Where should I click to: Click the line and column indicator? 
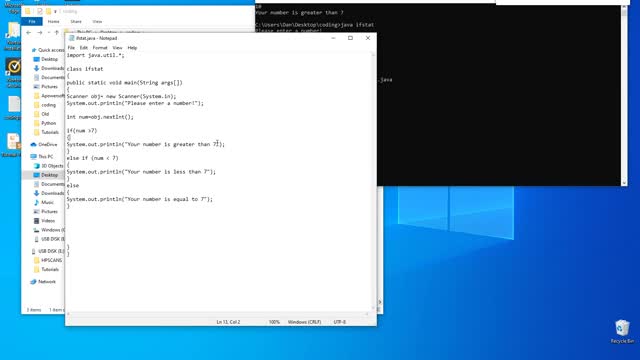click(228, 322)
